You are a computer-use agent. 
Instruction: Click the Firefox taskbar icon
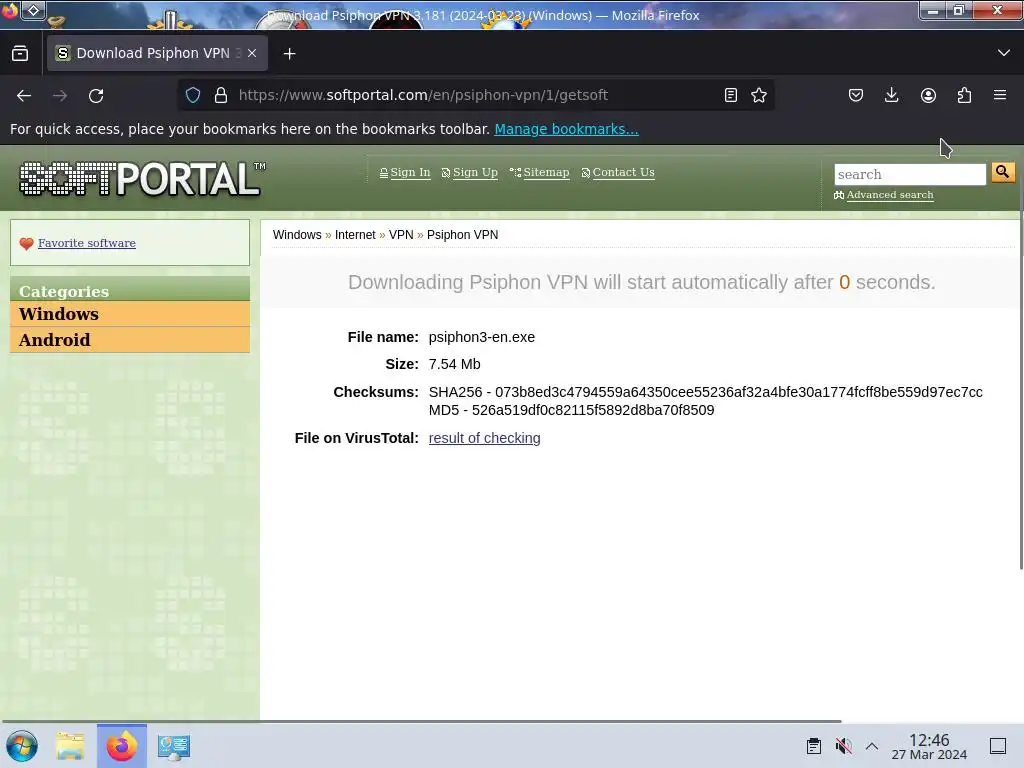pyautogui.click(x=122, y=746)
